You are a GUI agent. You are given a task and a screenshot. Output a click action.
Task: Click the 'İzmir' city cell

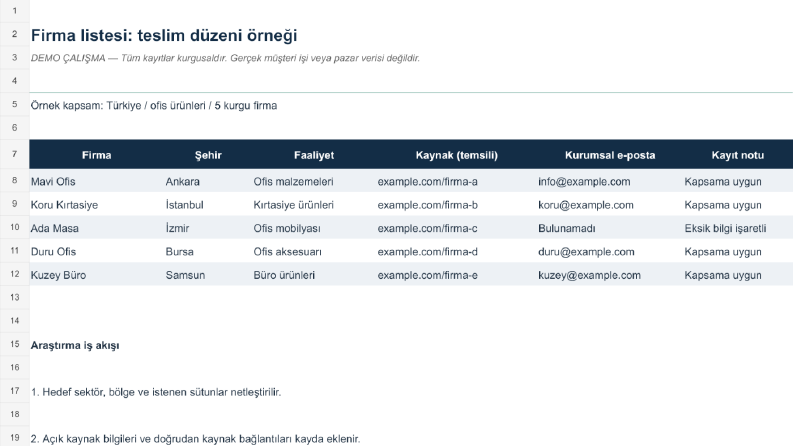pos(177,228)
